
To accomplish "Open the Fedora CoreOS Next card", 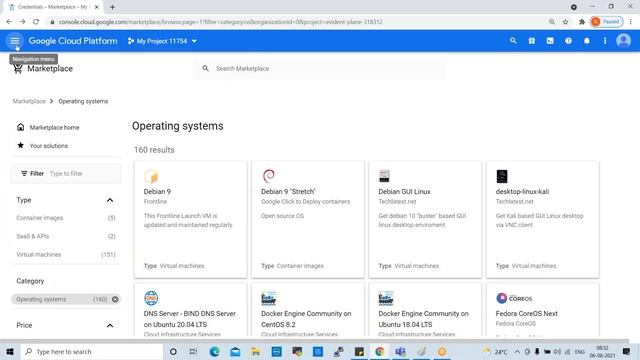I will coord(542,310).
